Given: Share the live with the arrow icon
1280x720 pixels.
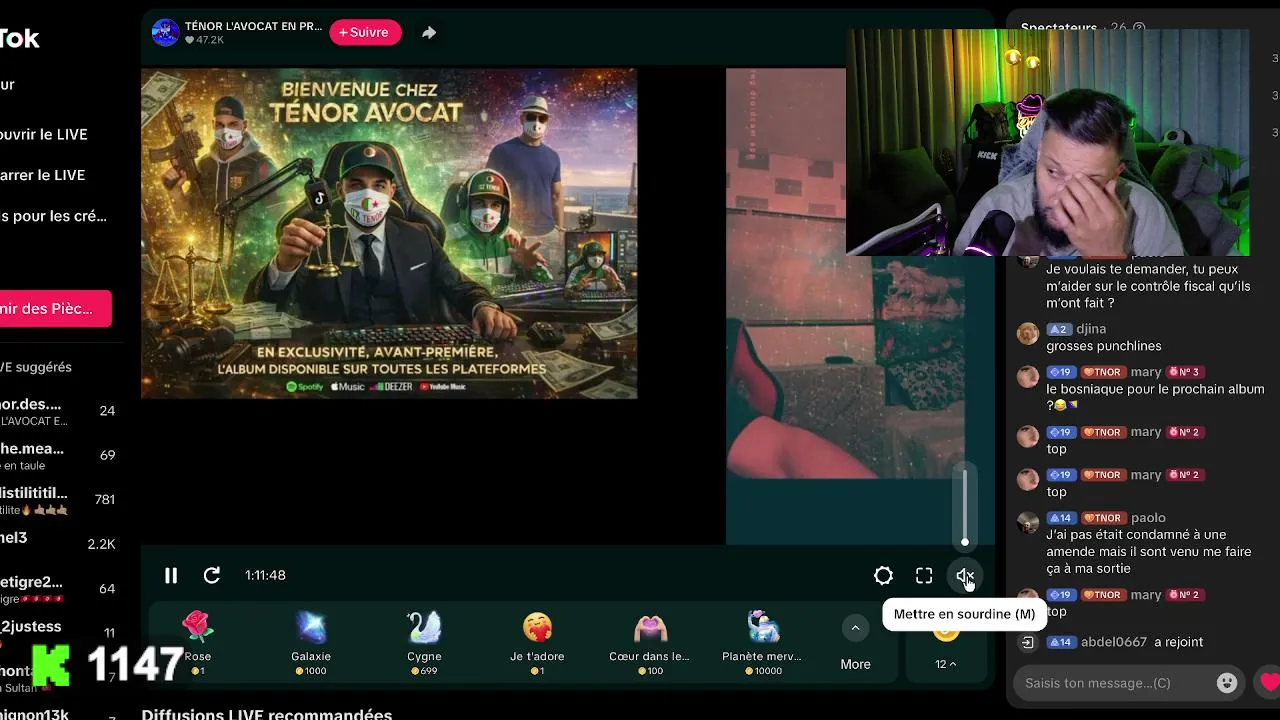Looking at the screenshot, I should pyautogui.click(x=429, y=32).
